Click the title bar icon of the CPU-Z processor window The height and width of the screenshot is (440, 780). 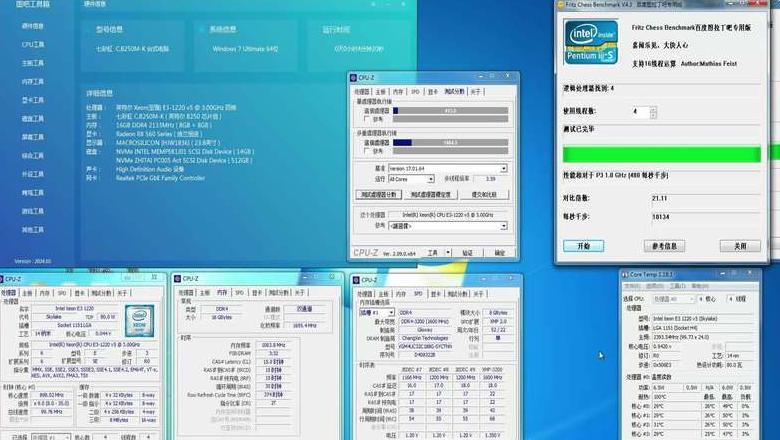tap(2, 279)
